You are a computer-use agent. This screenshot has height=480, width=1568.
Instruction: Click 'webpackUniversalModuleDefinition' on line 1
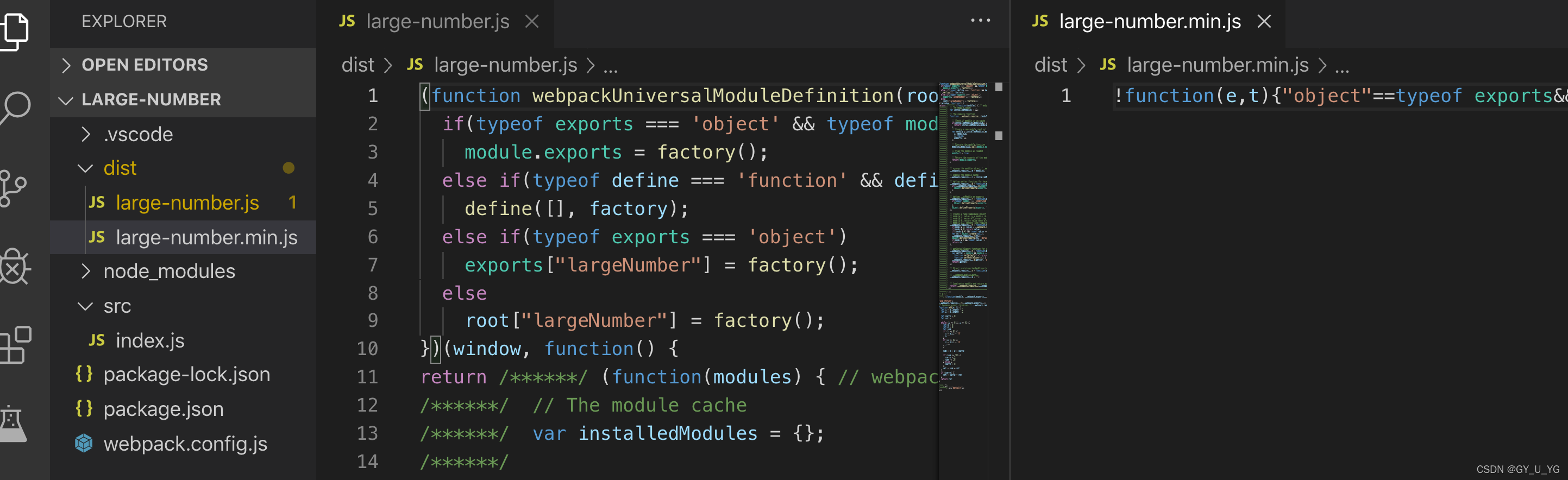tap(713, 96)
